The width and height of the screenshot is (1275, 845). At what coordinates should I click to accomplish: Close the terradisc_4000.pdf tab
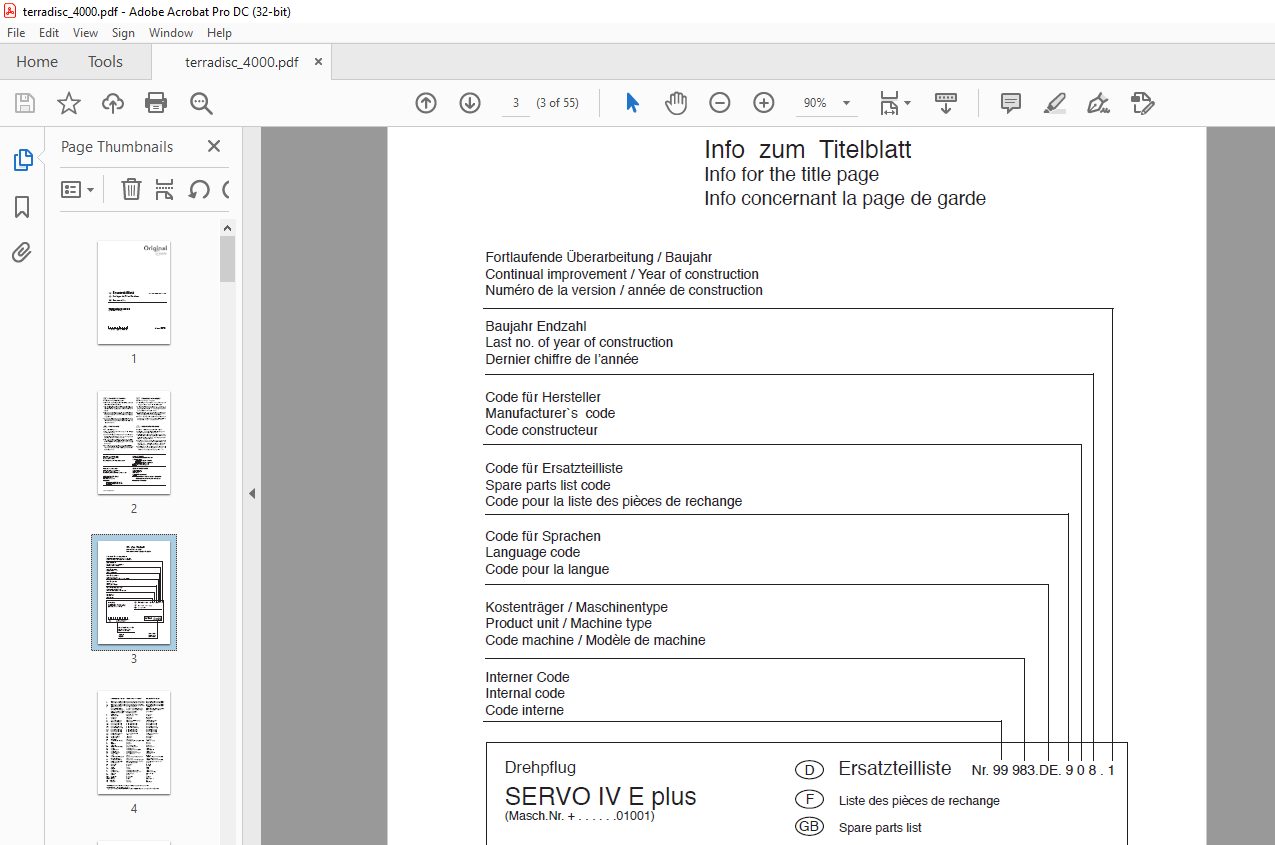(x=319, y=62)
